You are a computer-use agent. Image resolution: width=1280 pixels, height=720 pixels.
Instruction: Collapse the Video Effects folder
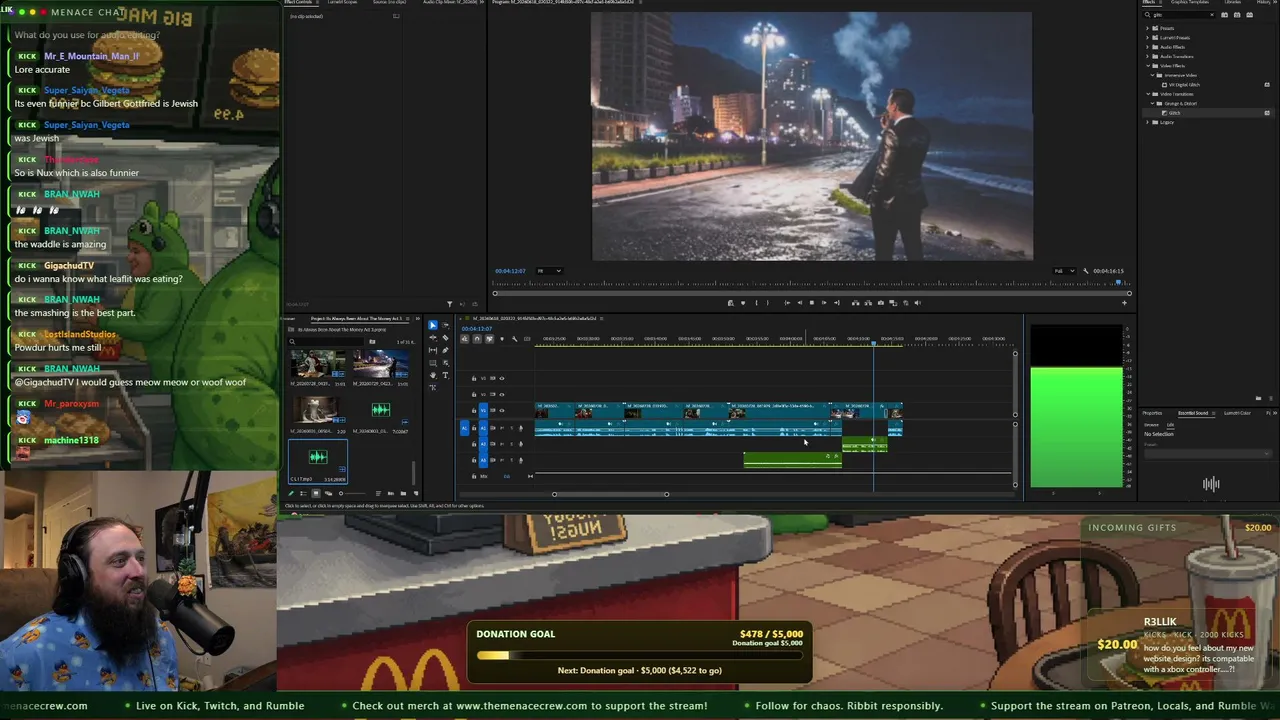pos(1148,66)
